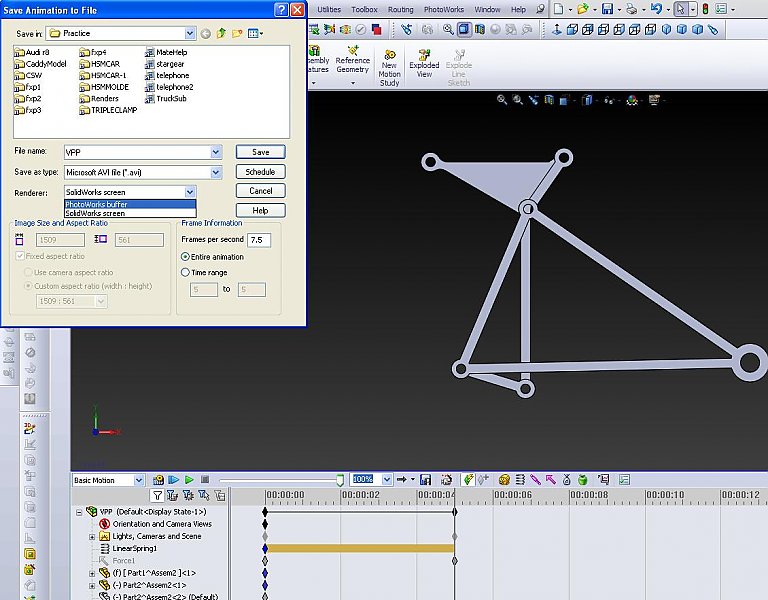Click the Schedule button
The height and width of the screenshot is (600, 768).
[x=260, y=172]
